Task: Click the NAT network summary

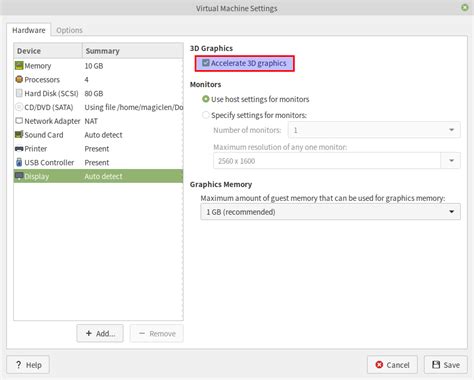Action: (x=91, y=121)
